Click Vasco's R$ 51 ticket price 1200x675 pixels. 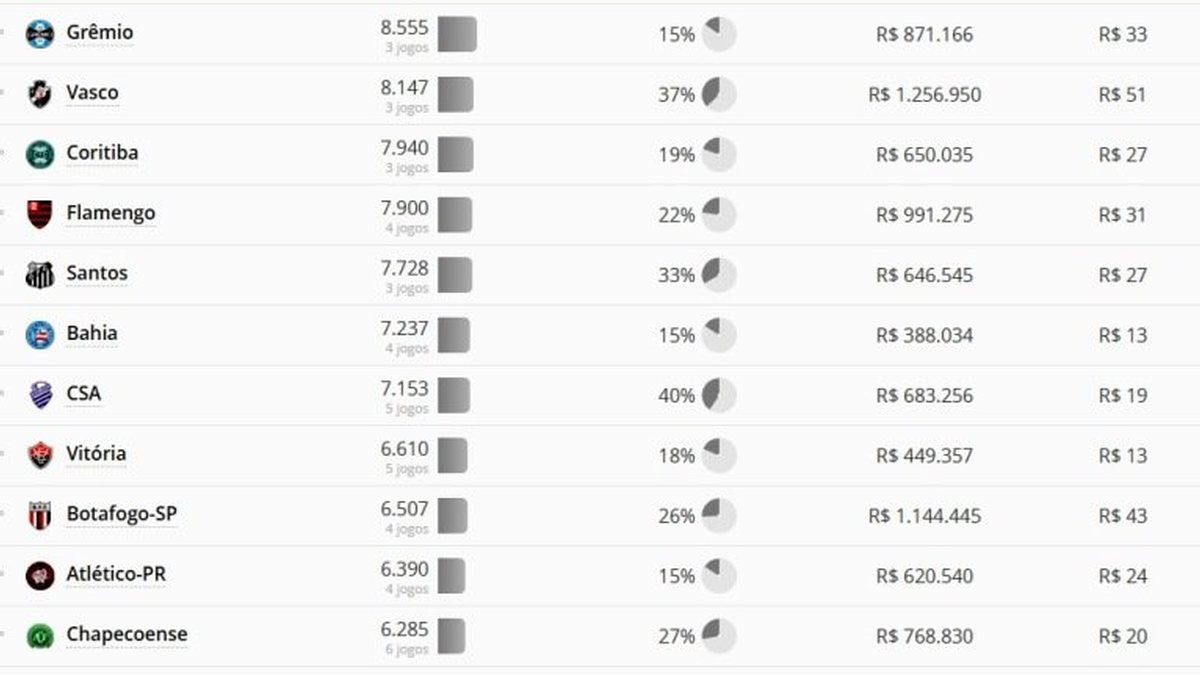[1122, 95]
